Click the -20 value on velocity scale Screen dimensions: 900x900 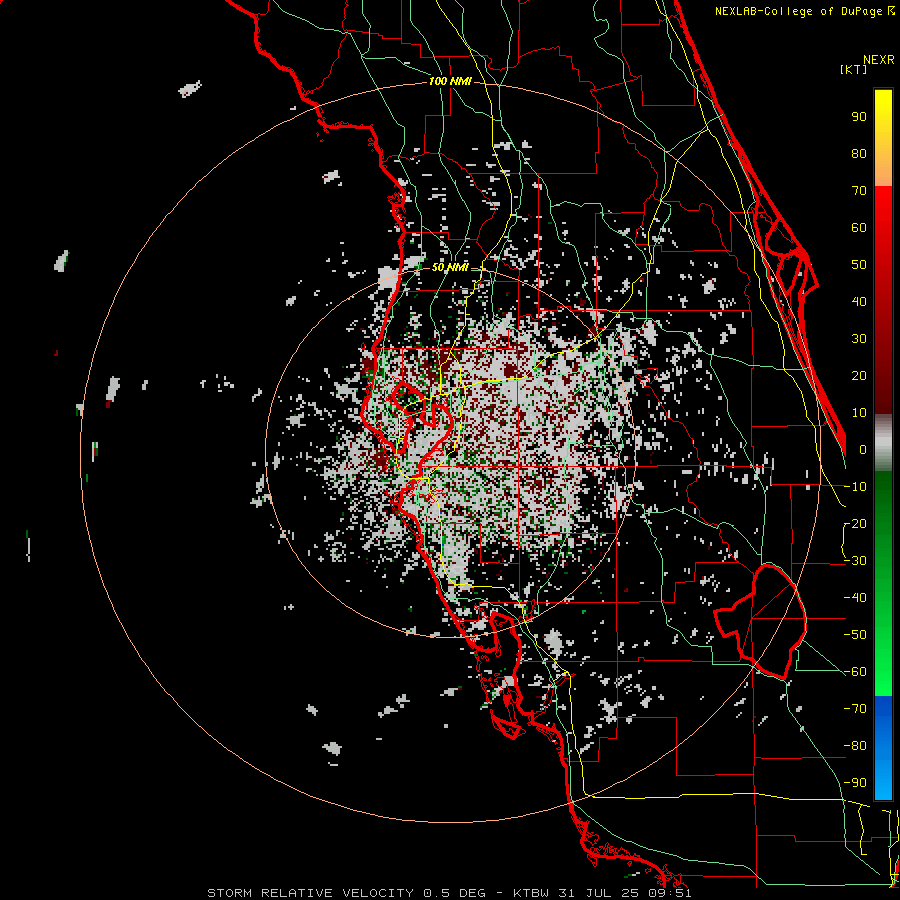855,524
